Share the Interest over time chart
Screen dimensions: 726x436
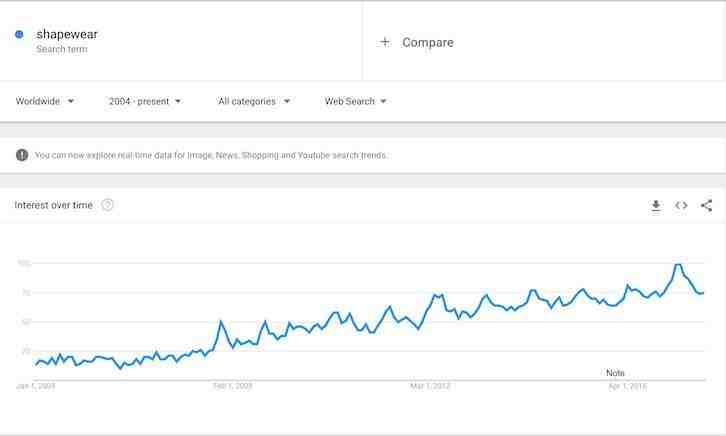coord(706,206)
